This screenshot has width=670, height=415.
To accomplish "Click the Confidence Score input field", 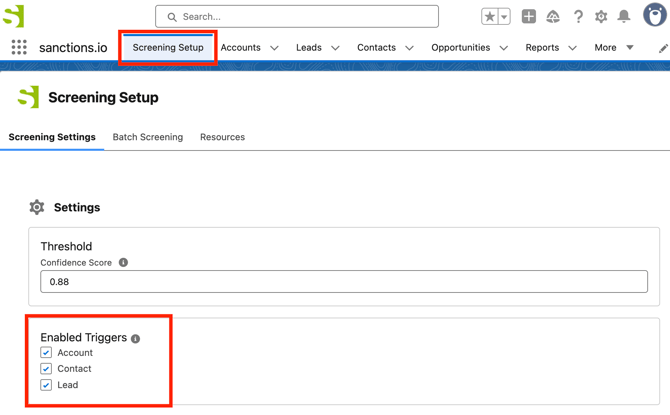I will (x=344, y=282).
